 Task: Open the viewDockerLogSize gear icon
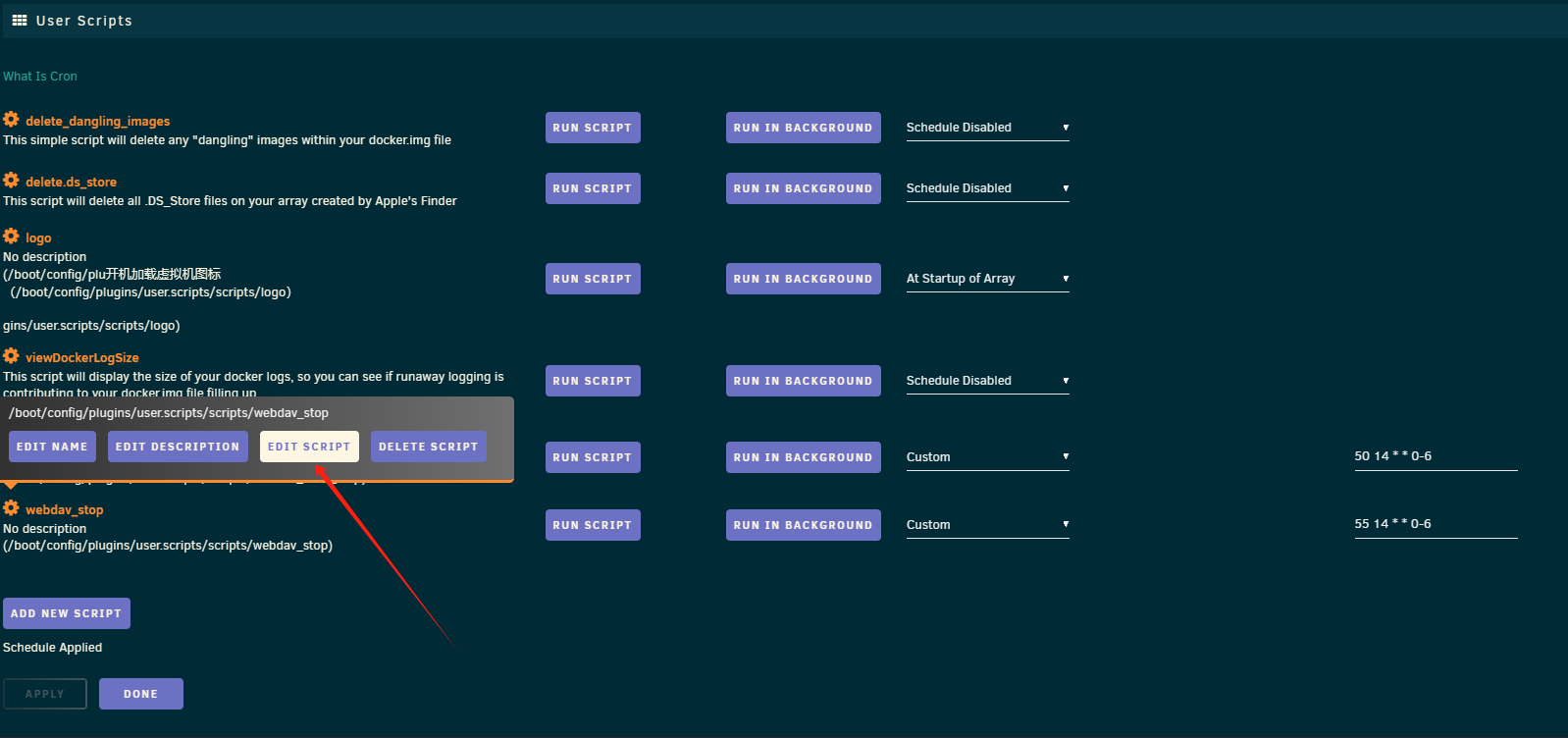point(11,356)
